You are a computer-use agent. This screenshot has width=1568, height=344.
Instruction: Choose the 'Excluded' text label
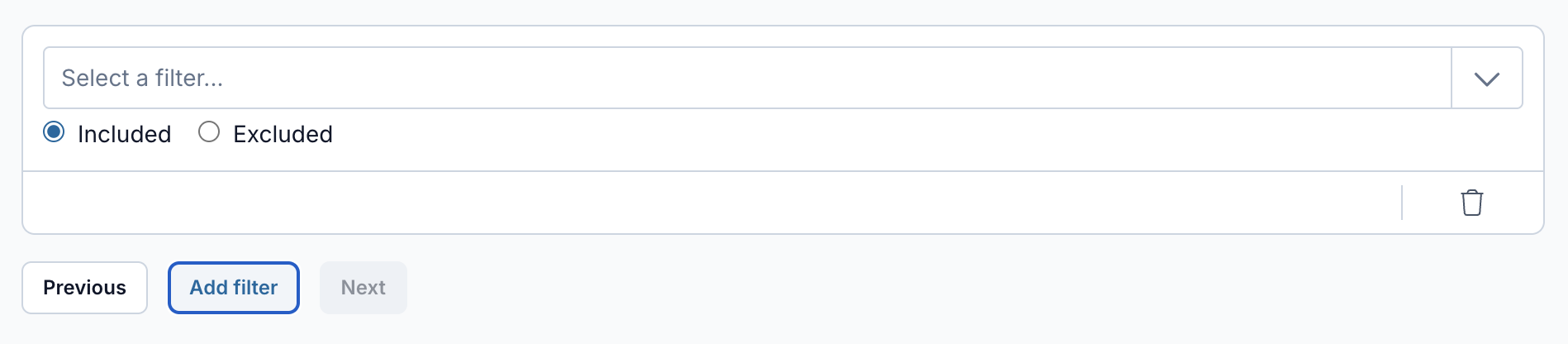point(283,134)
